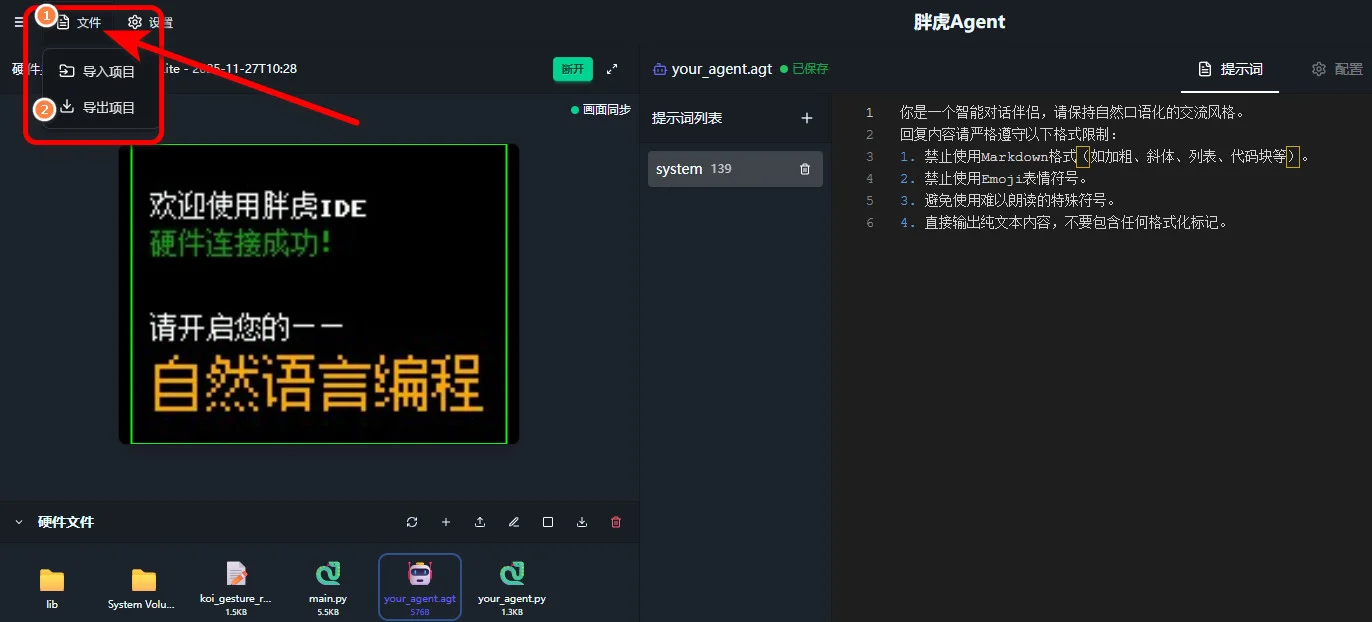
Task: Click the plus icon in hardware files toolbar
Action: pyautogui.click(x=446, y=522)
